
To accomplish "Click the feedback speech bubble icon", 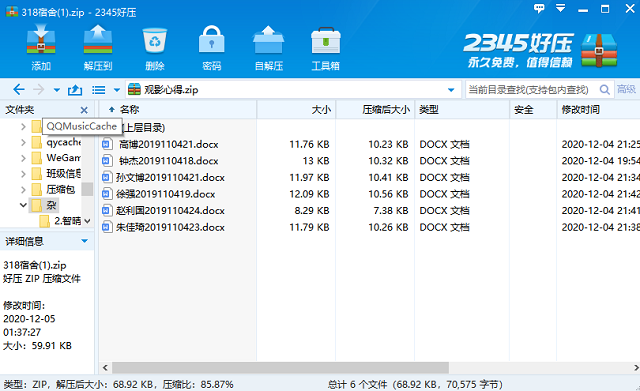I will (x=539, y=8).
